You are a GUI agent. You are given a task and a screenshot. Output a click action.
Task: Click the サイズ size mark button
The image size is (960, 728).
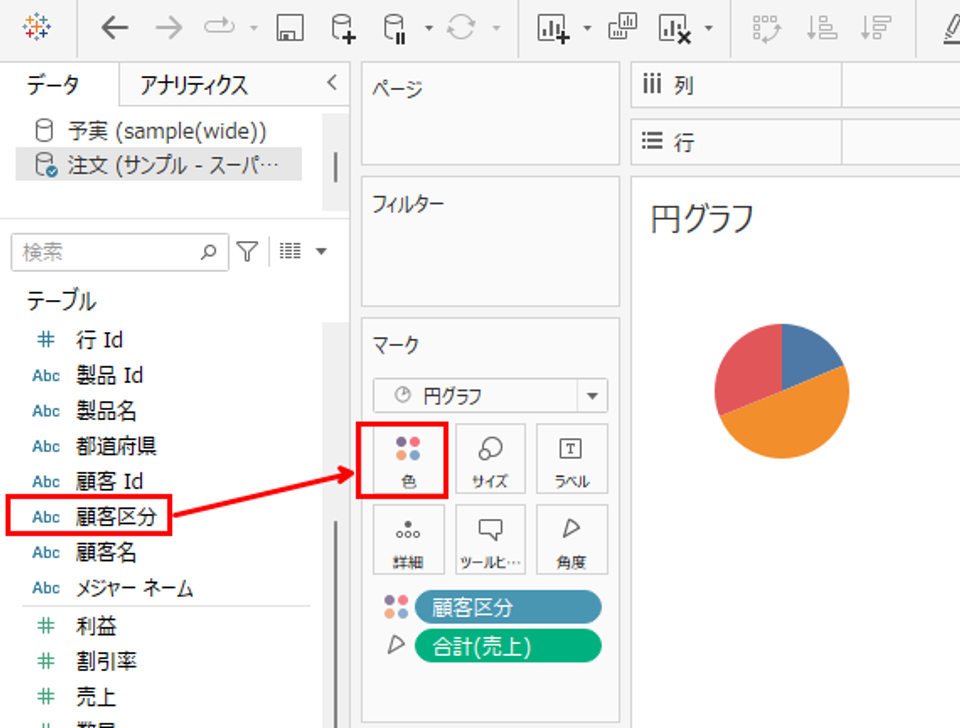(x=490, y=459)
